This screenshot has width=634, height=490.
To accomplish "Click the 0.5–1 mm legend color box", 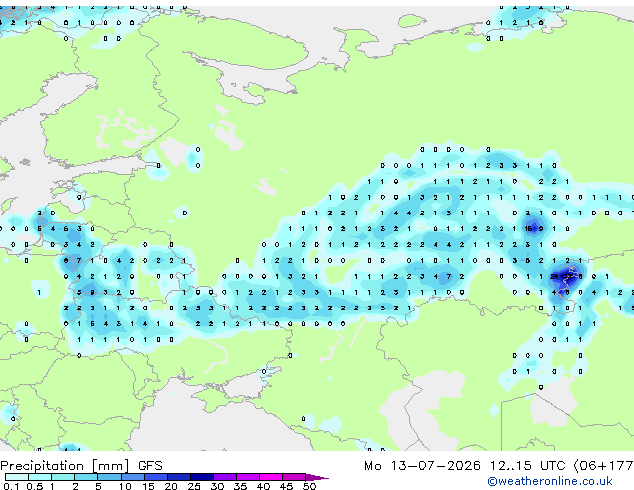I will click(x=40, y=477).
